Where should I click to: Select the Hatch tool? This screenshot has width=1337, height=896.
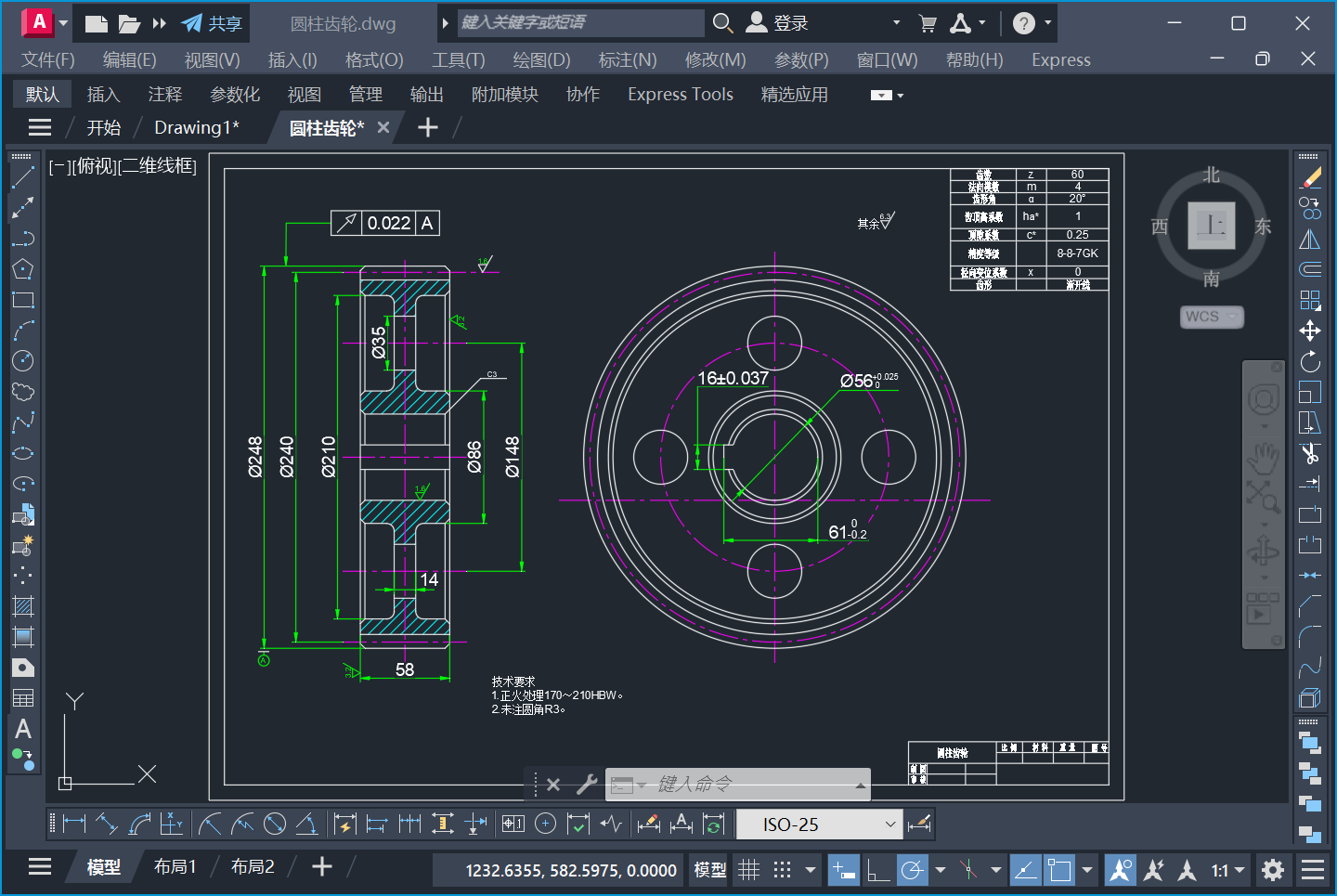(22, 606)
